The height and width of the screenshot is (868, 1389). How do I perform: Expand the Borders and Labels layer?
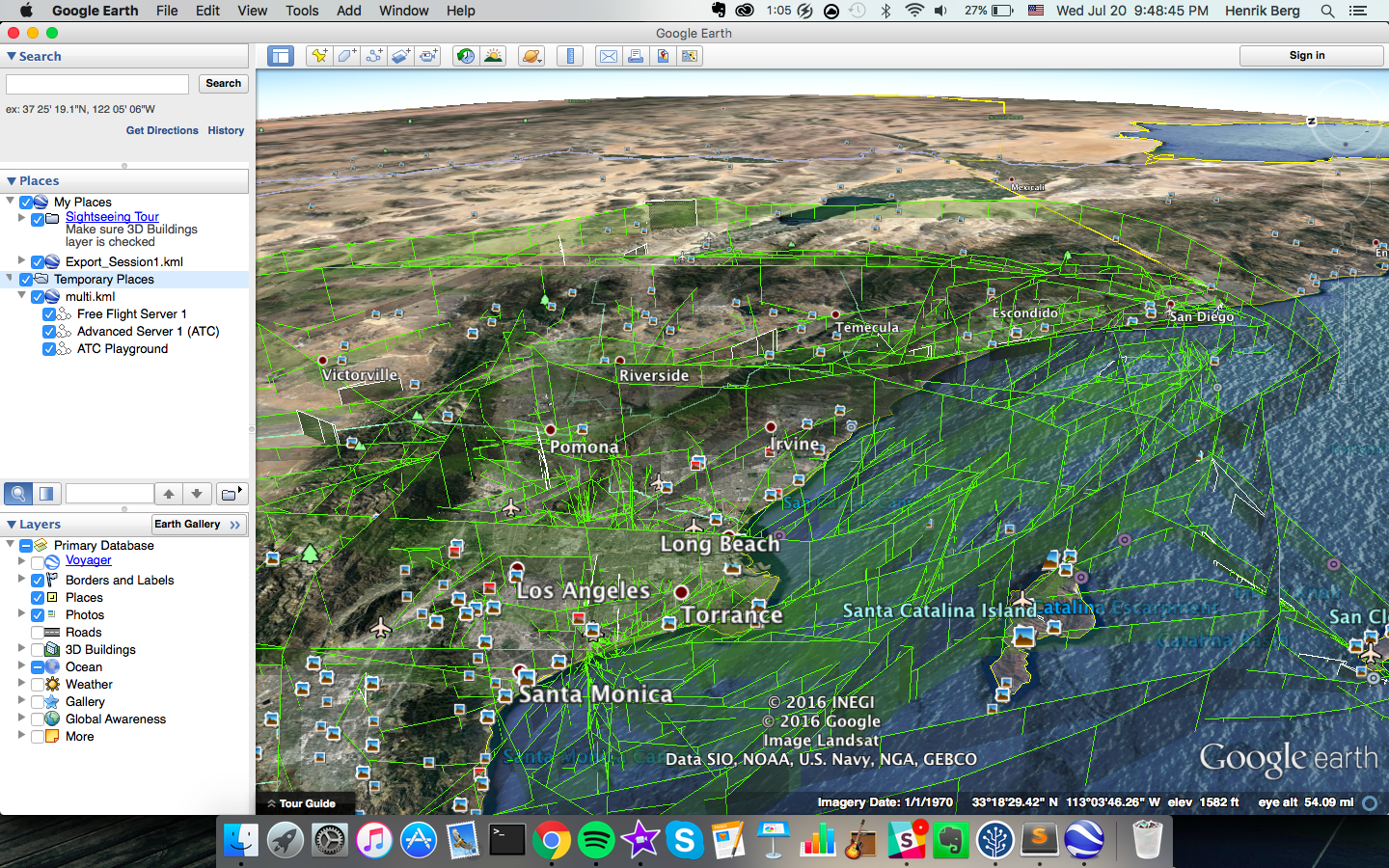coord(21,579)
